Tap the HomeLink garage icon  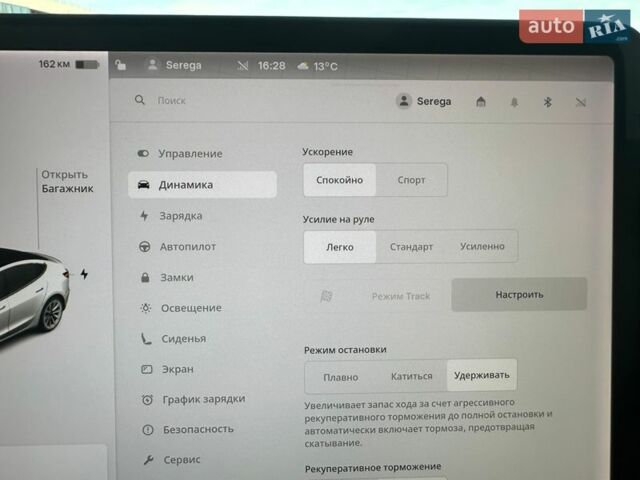point(481,101)
